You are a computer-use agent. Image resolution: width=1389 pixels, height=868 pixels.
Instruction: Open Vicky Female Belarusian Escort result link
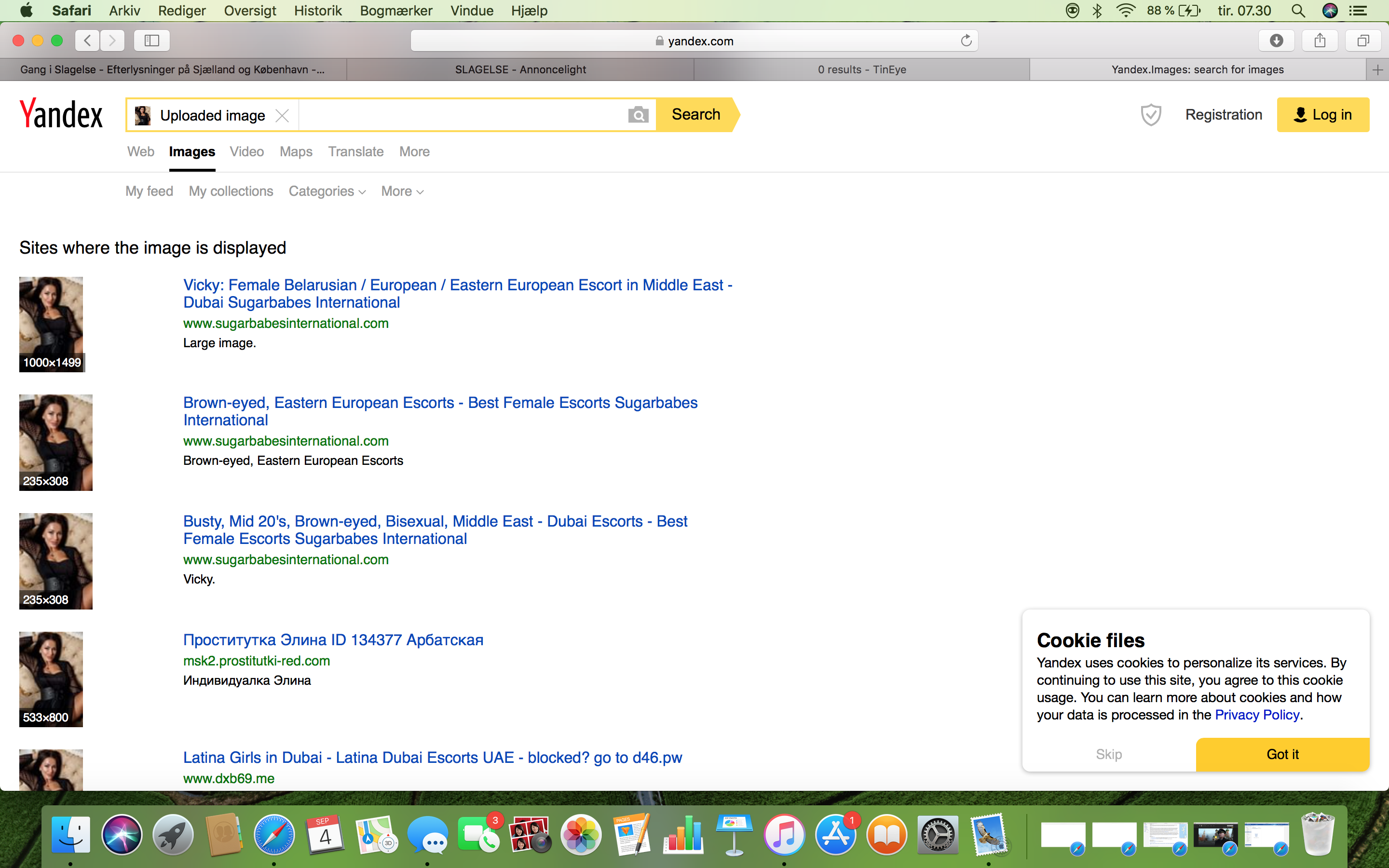pyautogui.click(x=457, y=293)
